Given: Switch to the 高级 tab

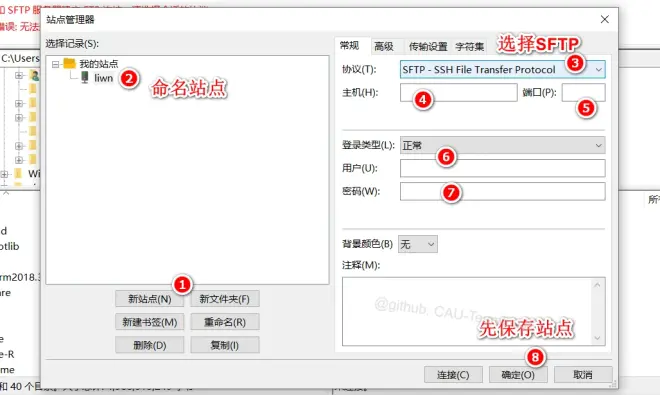Looking at the screenshot, I should (384, 46).
